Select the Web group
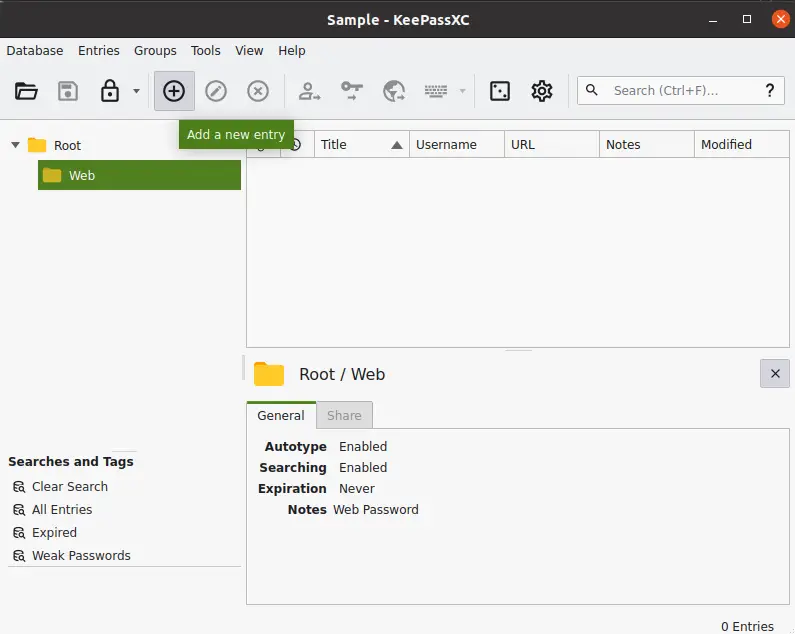Screen dimensions: 795x634 tap(139, 175)
